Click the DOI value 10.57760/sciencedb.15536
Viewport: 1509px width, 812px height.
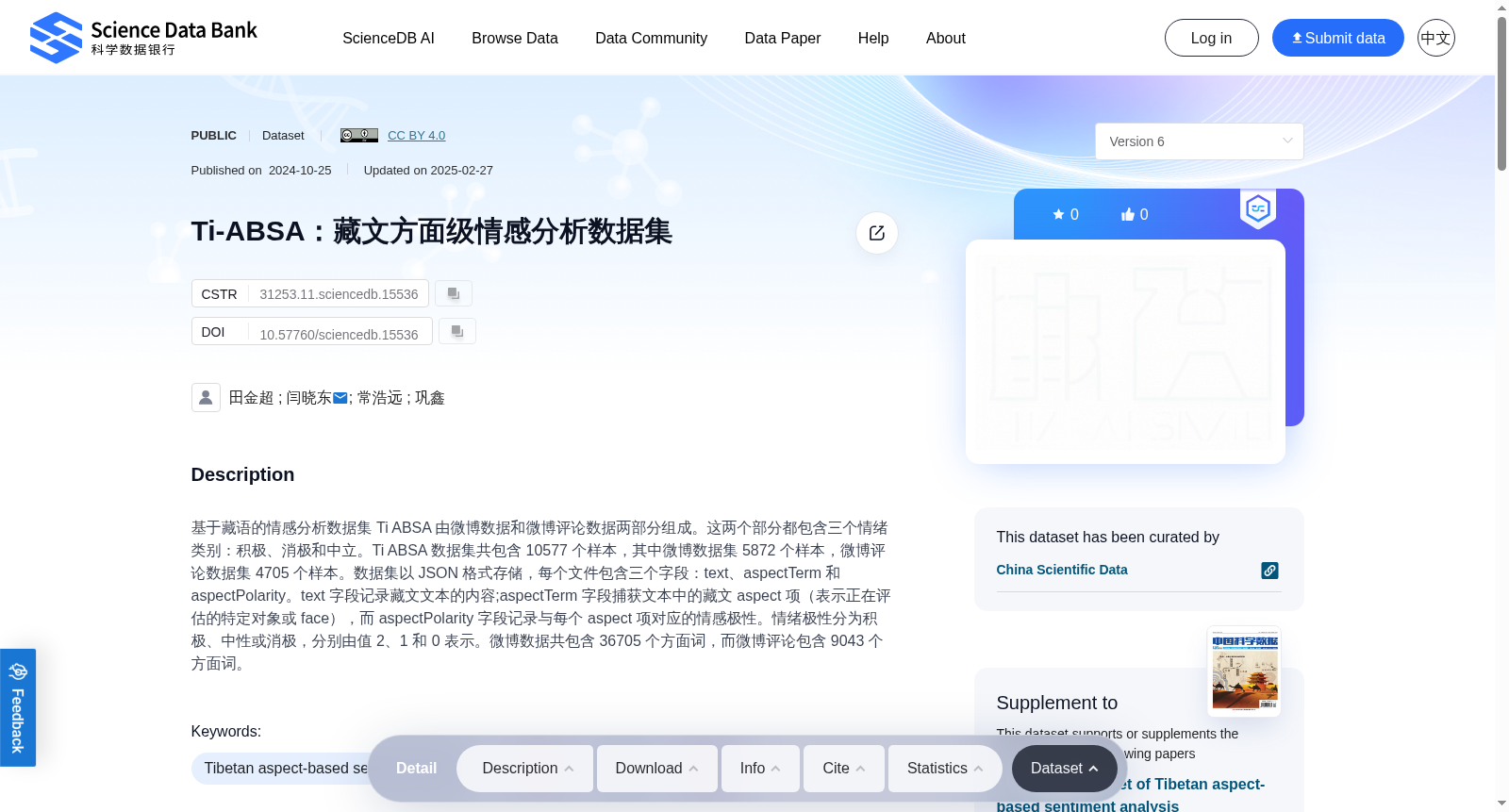[x=339, y=335]
